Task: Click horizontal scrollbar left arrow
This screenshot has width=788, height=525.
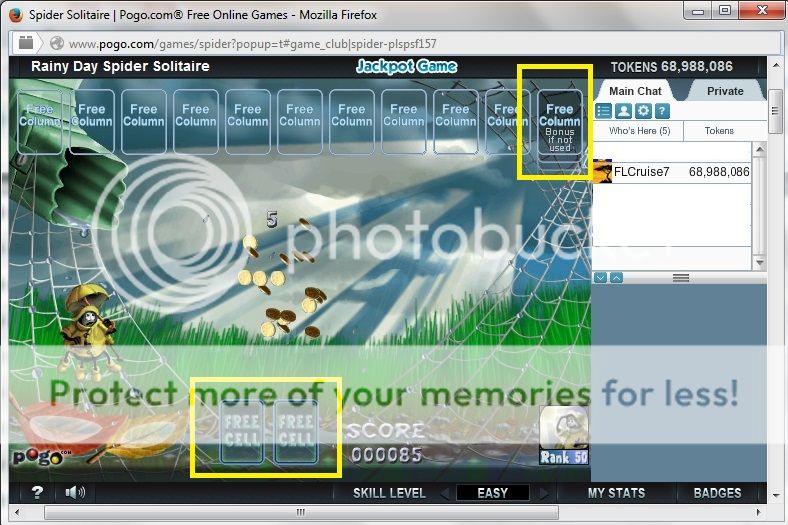Action: pos(17,512)
